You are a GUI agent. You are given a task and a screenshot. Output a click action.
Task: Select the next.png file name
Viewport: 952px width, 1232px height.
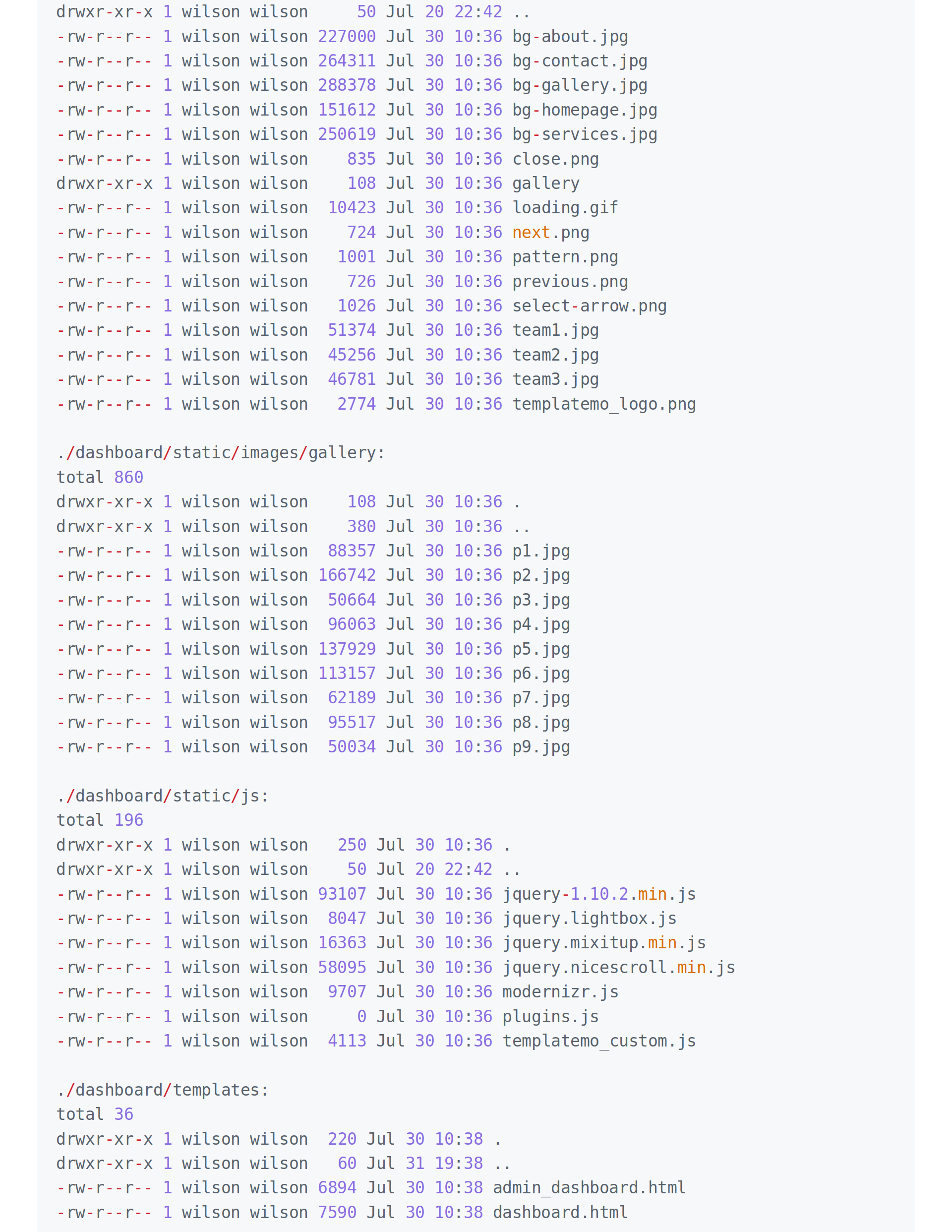[x=550, y=233]
